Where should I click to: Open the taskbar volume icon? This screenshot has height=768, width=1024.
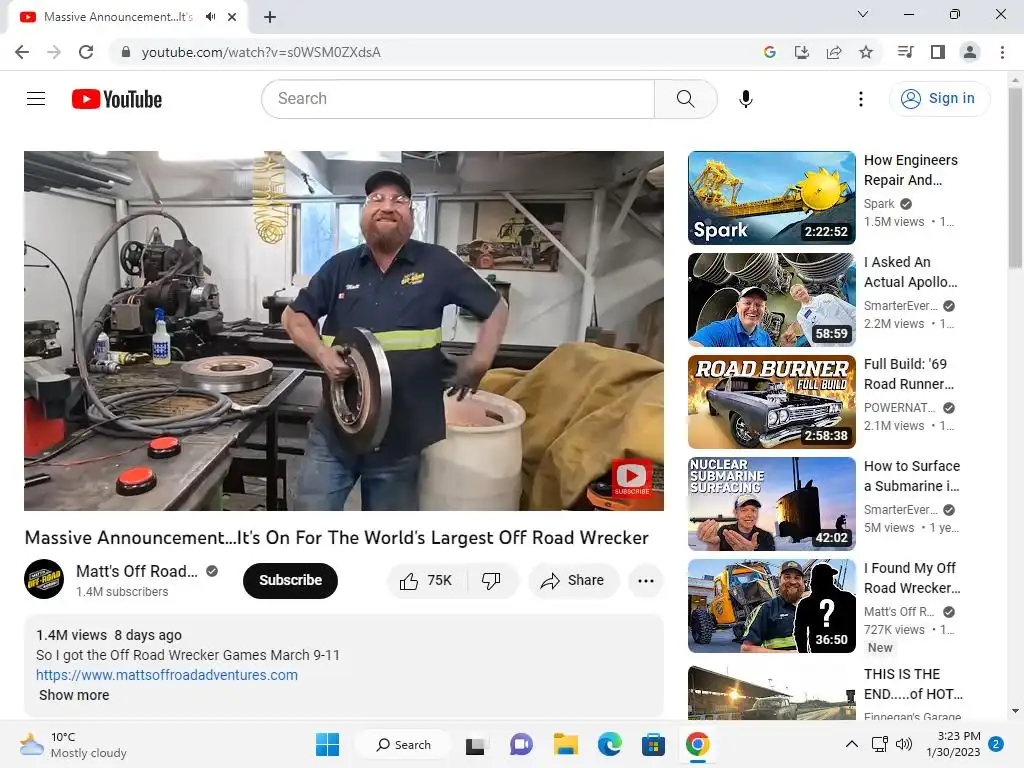[x=903, y=744]
